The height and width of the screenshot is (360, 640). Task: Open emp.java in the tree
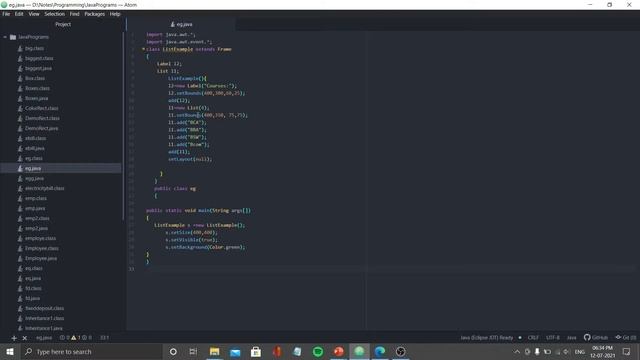(x=35, y=209)
